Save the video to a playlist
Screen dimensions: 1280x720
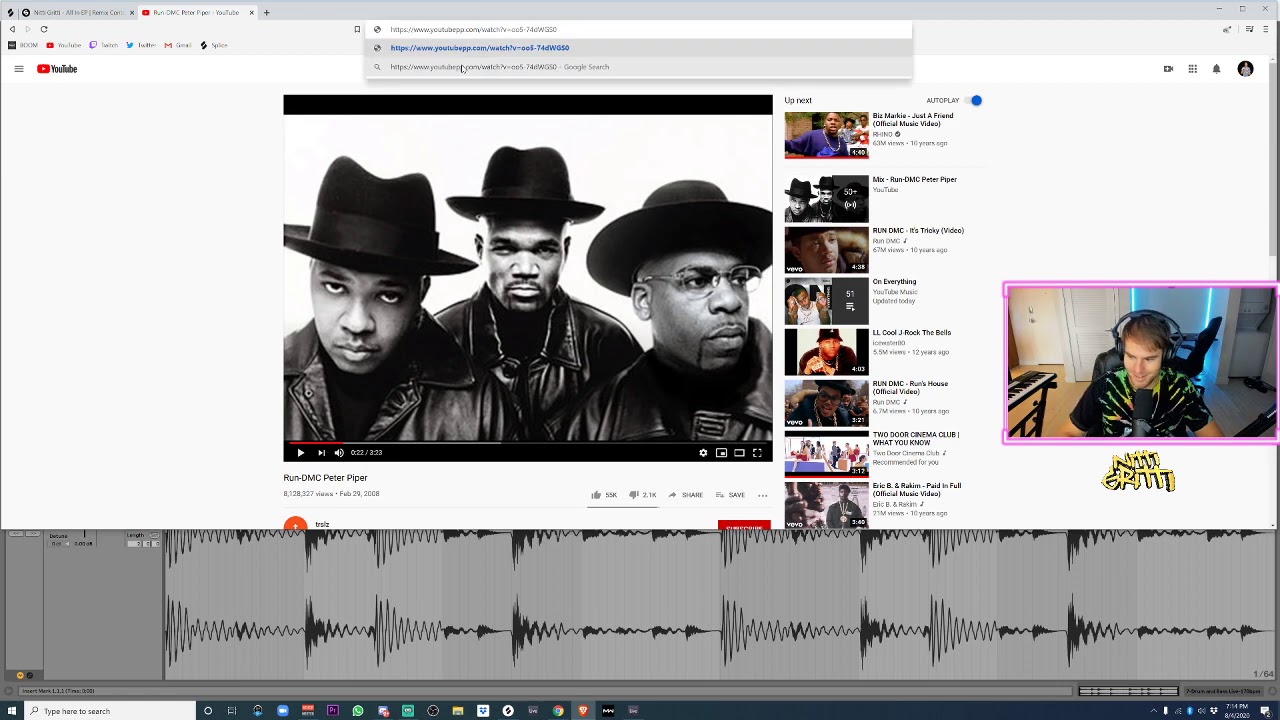pyautogui.click(x=729, y=495)
